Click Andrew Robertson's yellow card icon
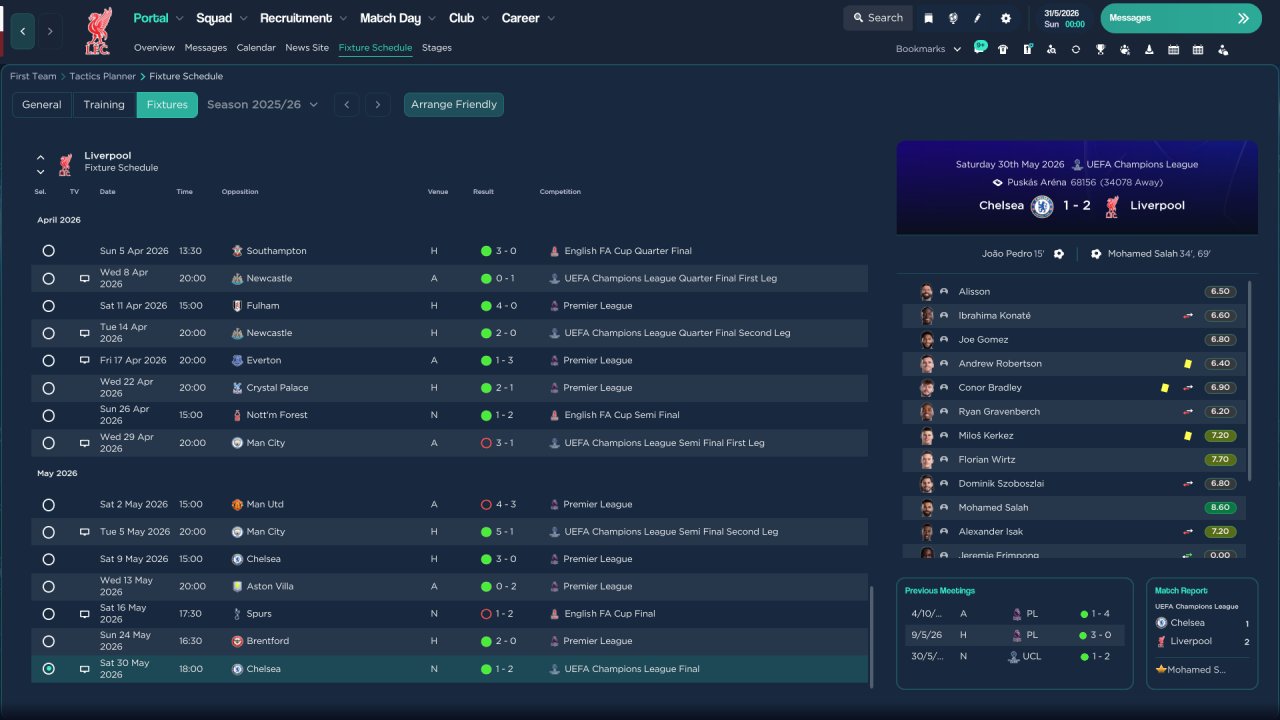The height and width of the screenshot is (720, 1280). click(1188, 364)
